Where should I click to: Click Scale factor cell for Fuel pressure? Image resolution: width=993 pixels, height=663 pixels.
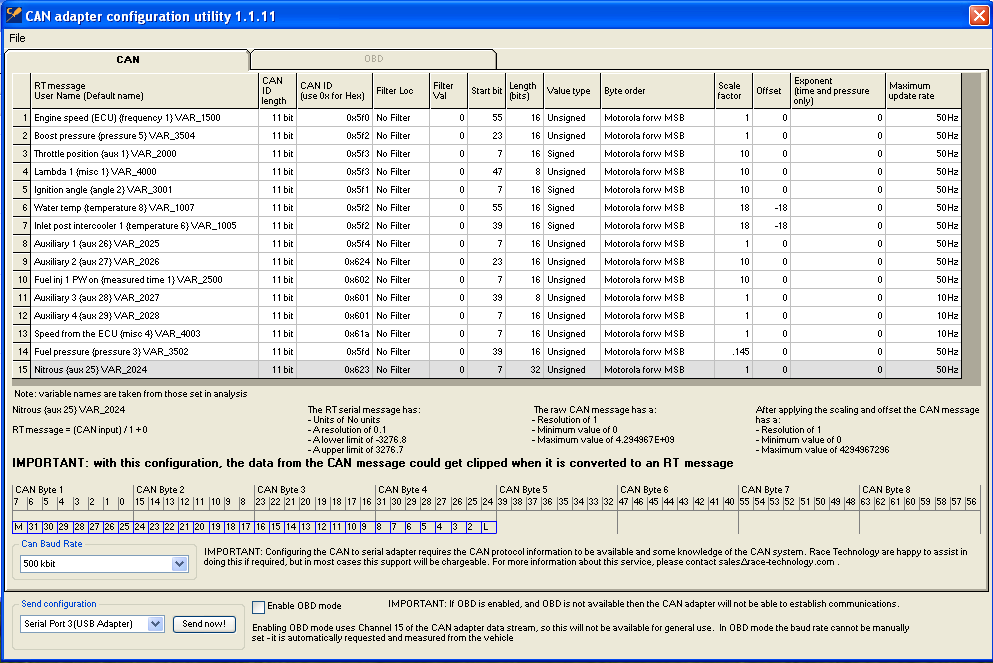click(733, 352)
